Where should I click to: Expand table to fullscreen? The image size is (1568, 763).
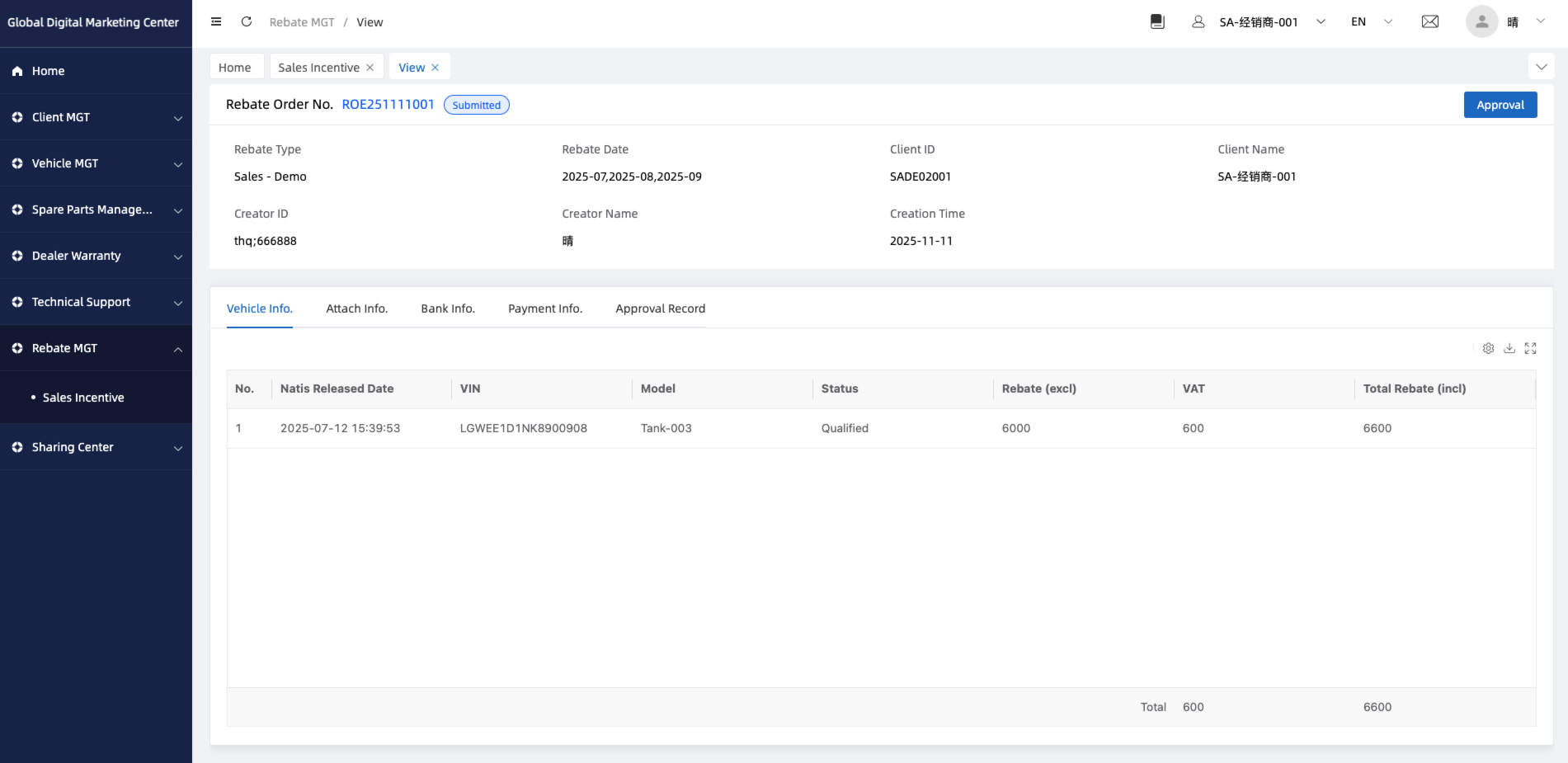point(1531,349)
